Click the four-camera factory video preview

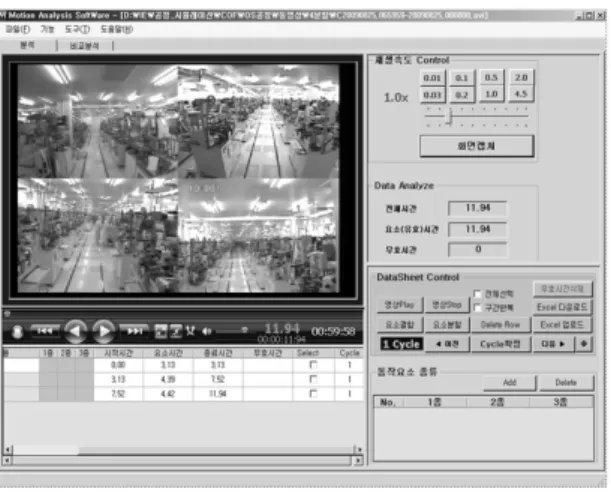(178, 178)
